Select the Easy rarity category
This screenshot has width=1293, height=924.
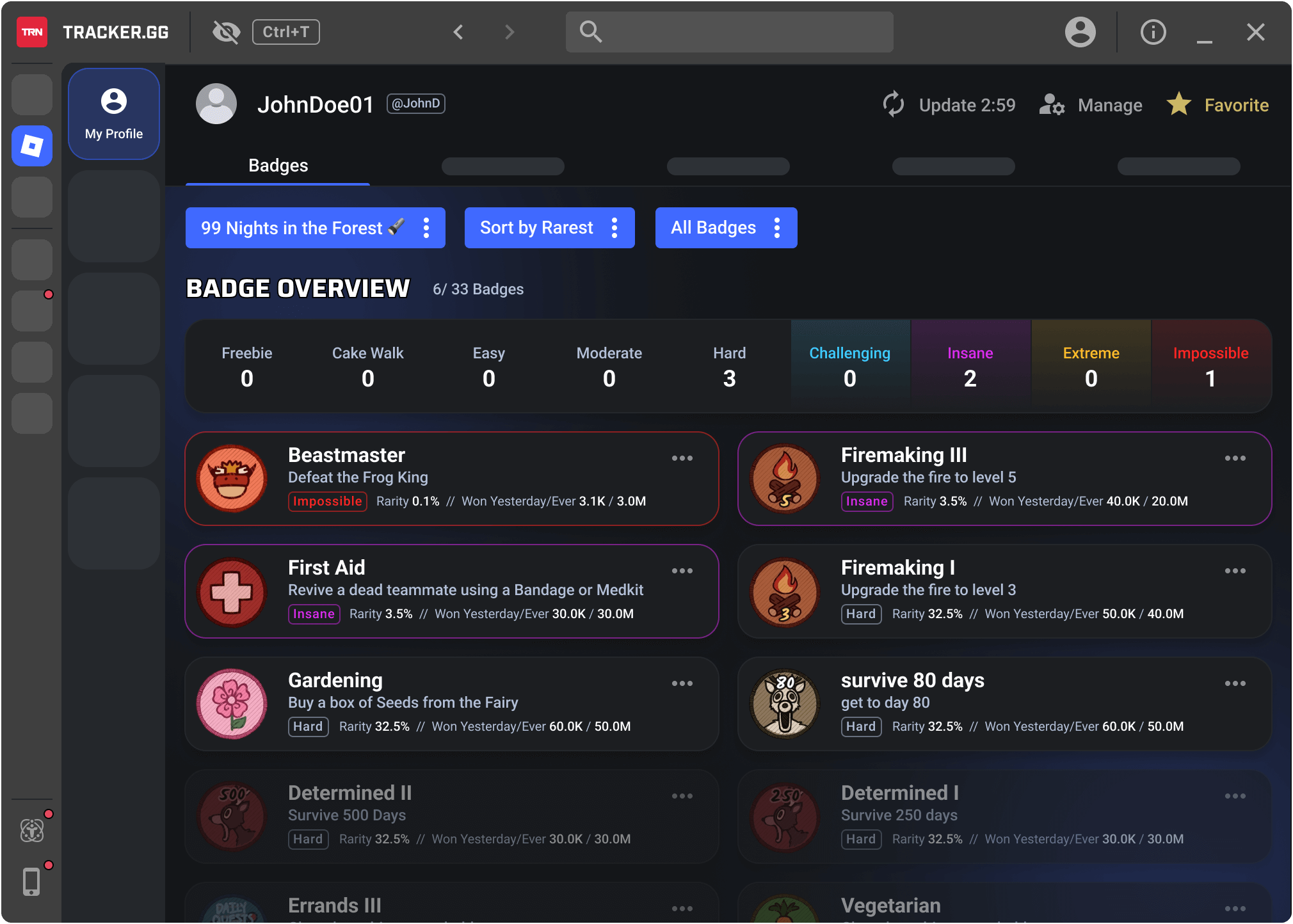(x=489, y=367)
